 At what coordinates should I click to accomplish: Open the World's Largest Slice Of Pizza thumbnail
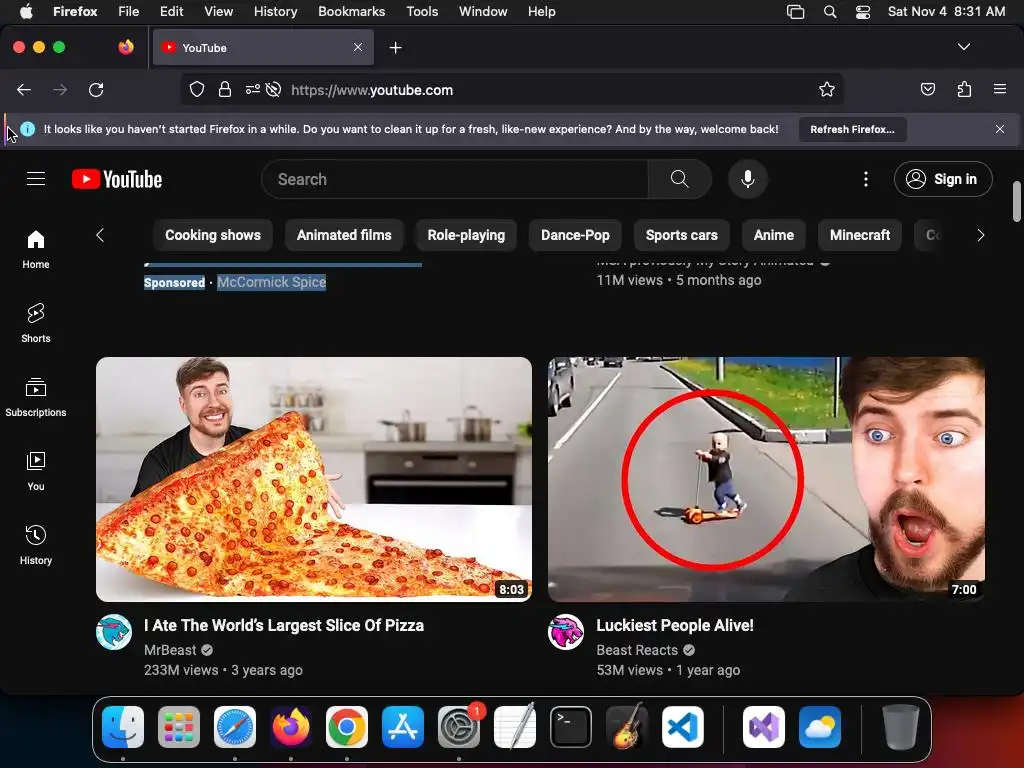click(314, 479)
